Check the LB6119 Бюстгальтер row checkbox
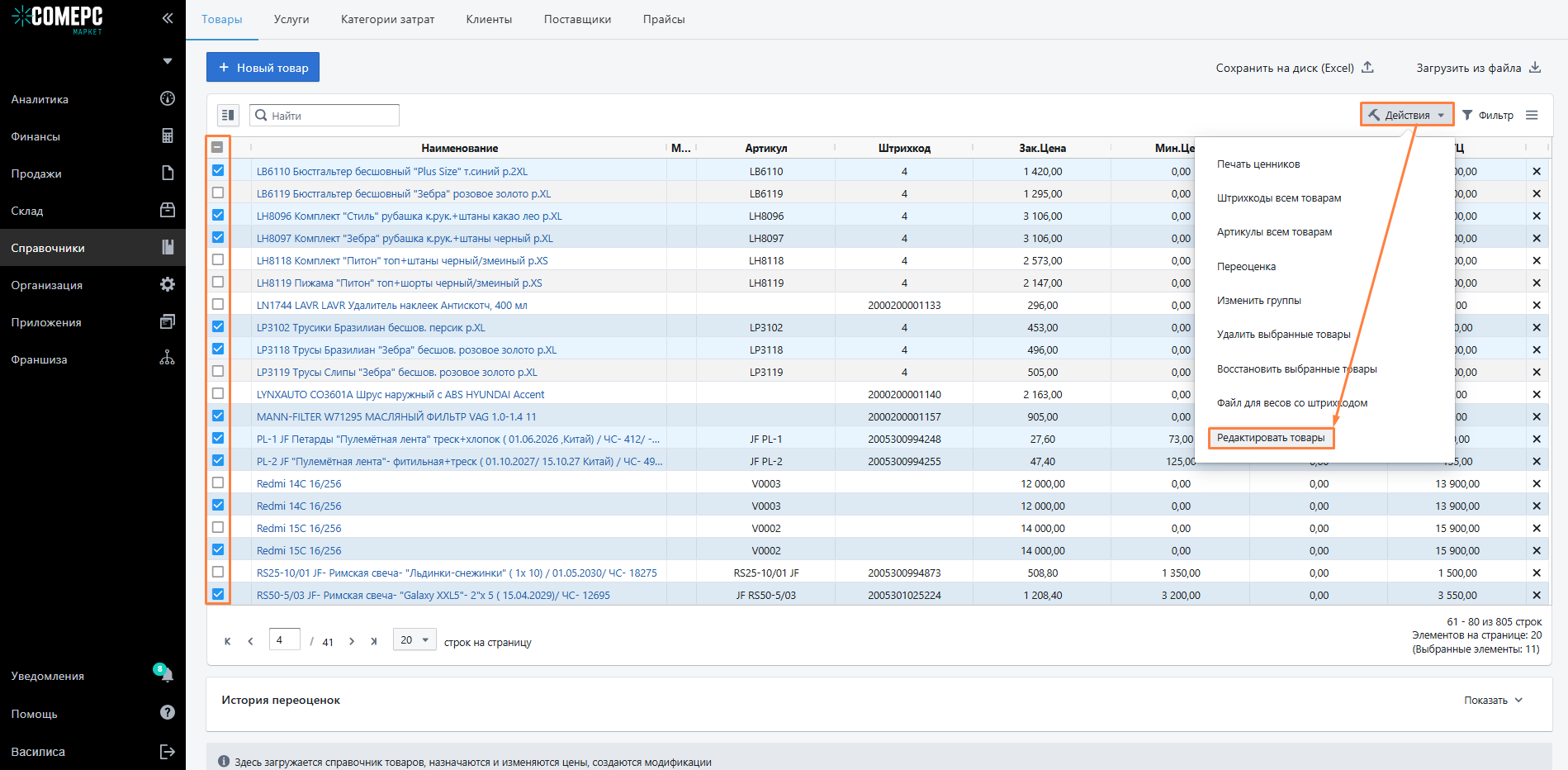This screenshot has height=770, width=1568. (x=218, y=192)
